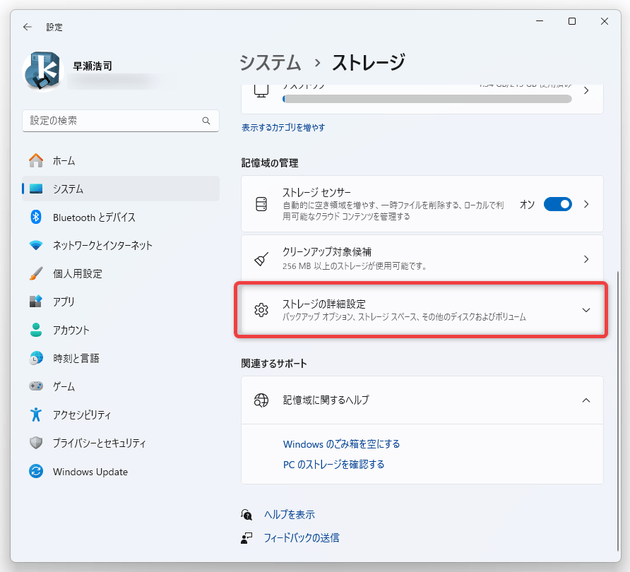Viewport: 630px width, 572px height.
Task: Click the search magnifier icon
Action: (x=207, y=121)
